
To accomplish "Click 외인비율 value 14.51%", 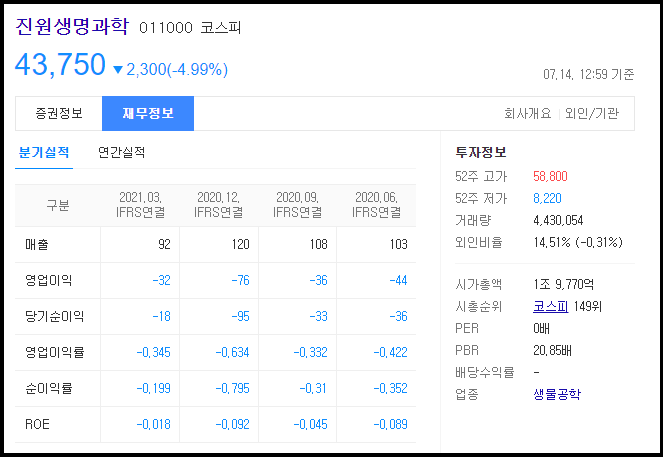I will tap(552, 242).
